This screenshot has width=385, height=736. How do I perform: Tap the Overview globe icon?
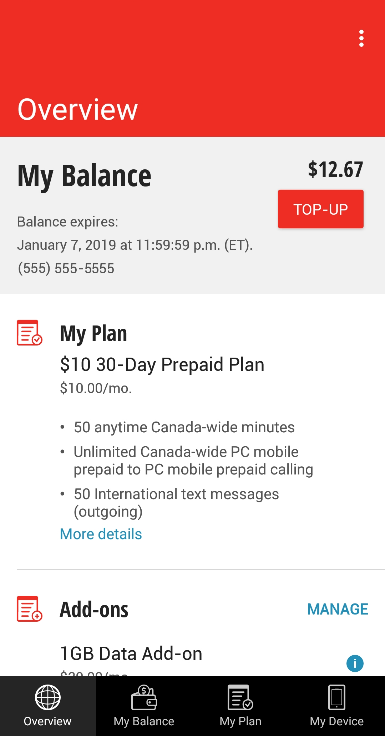click(x=48, y=697)
